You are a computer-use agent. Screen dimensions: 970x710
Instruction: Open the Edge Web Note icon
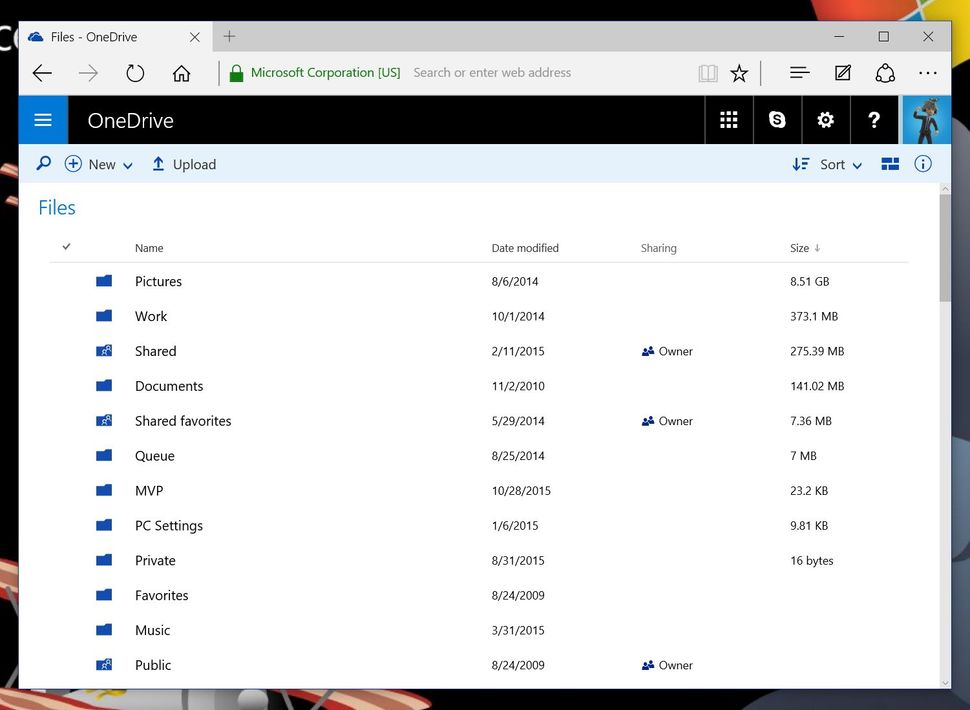pos(843,73)
